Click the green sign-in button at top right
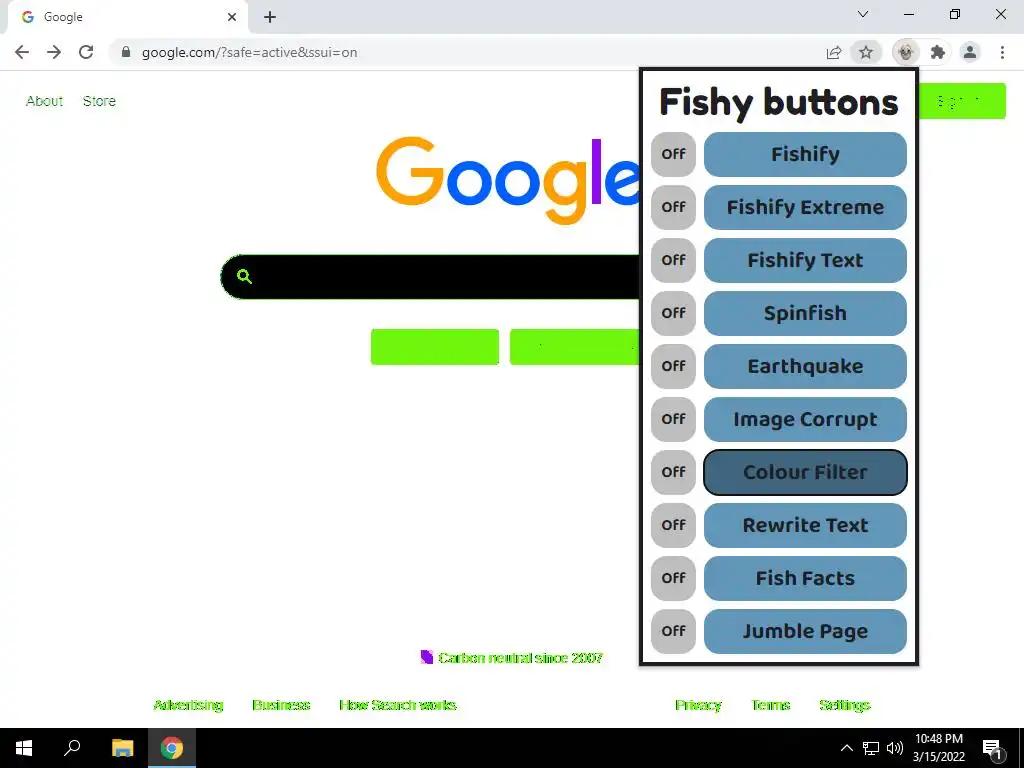 tap(962, 101)
